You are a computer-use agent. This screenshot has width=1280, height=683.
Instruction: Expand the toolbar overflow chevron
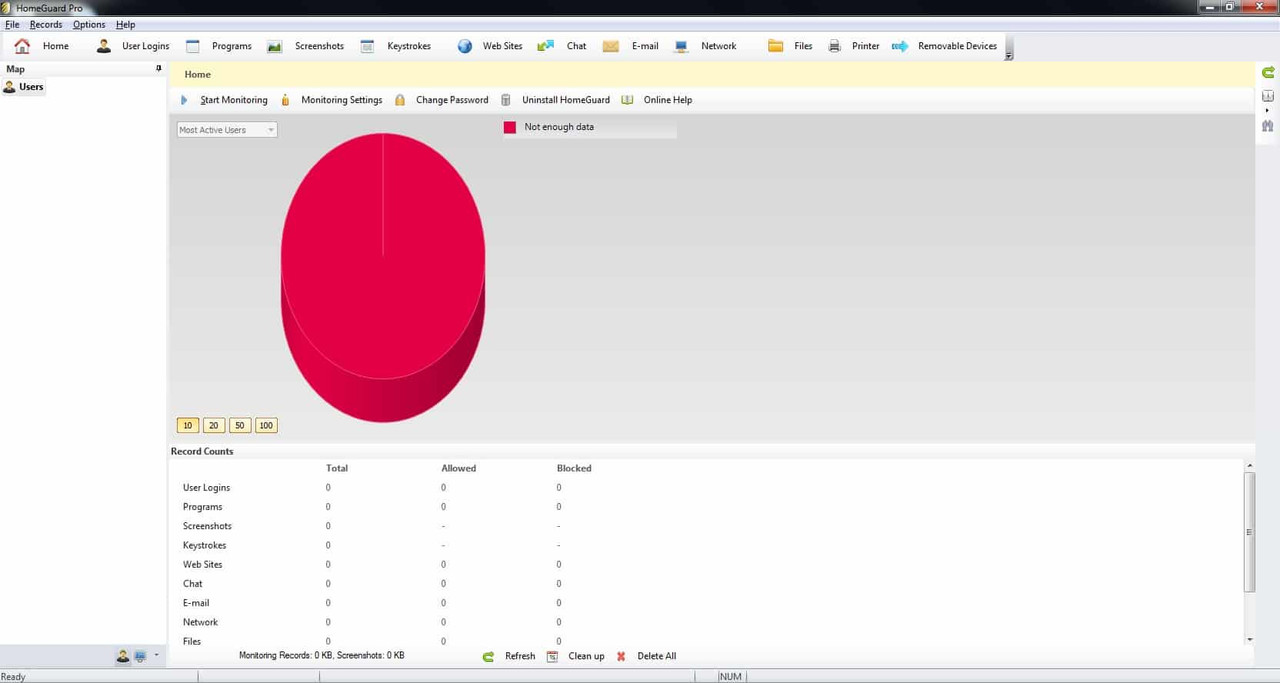1008,55
